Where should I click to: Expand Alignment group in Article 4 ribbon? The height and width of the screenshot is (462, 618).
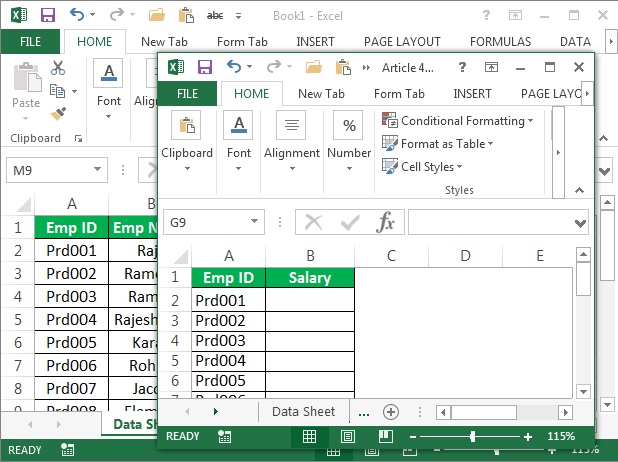tap(292, 169)
